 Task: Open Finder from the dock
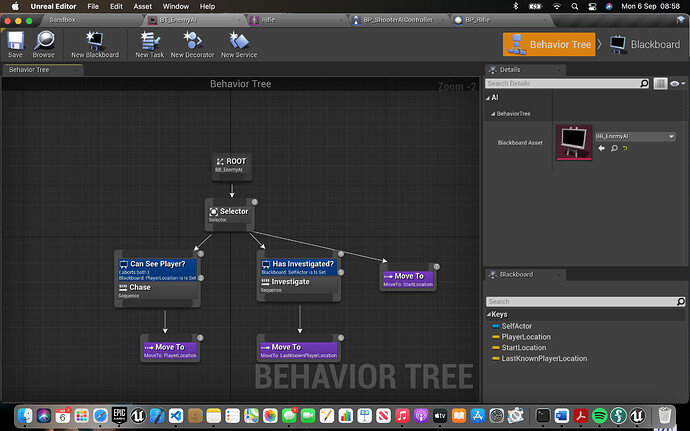point(25,415)
